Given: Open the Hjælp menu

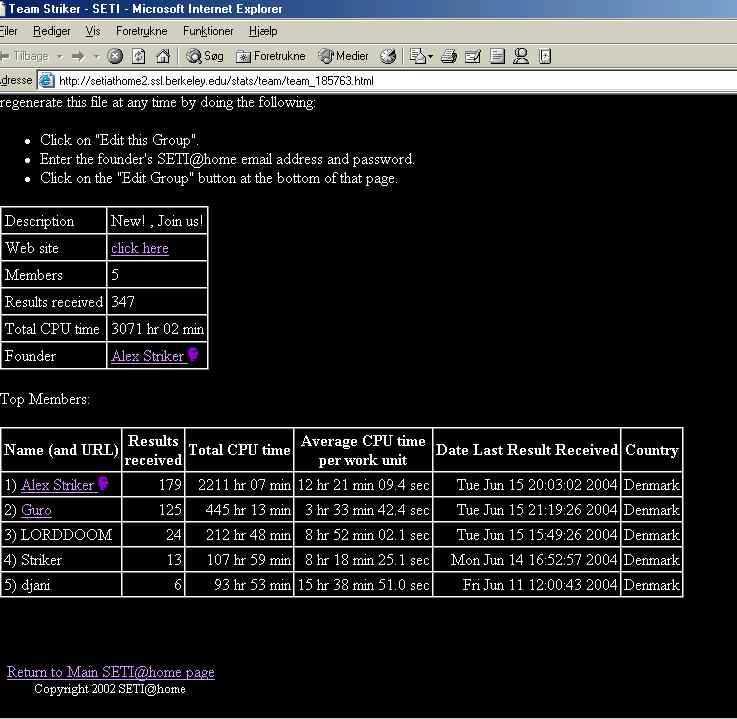Looking at the screenshot, I should (x=263, y=31).
